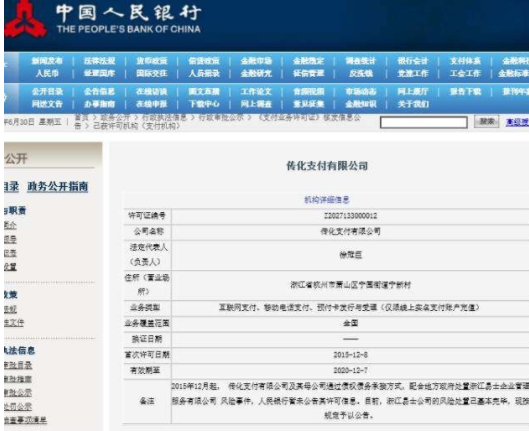Visit the 网上展厅 page

pos(413,92)
